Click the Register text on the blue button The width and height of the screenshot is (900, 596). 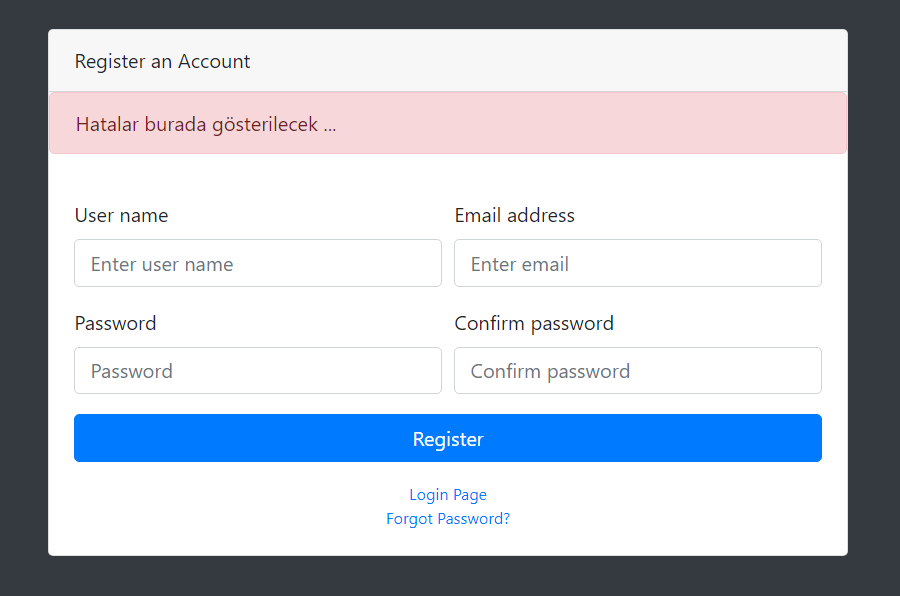click(448, 439)
